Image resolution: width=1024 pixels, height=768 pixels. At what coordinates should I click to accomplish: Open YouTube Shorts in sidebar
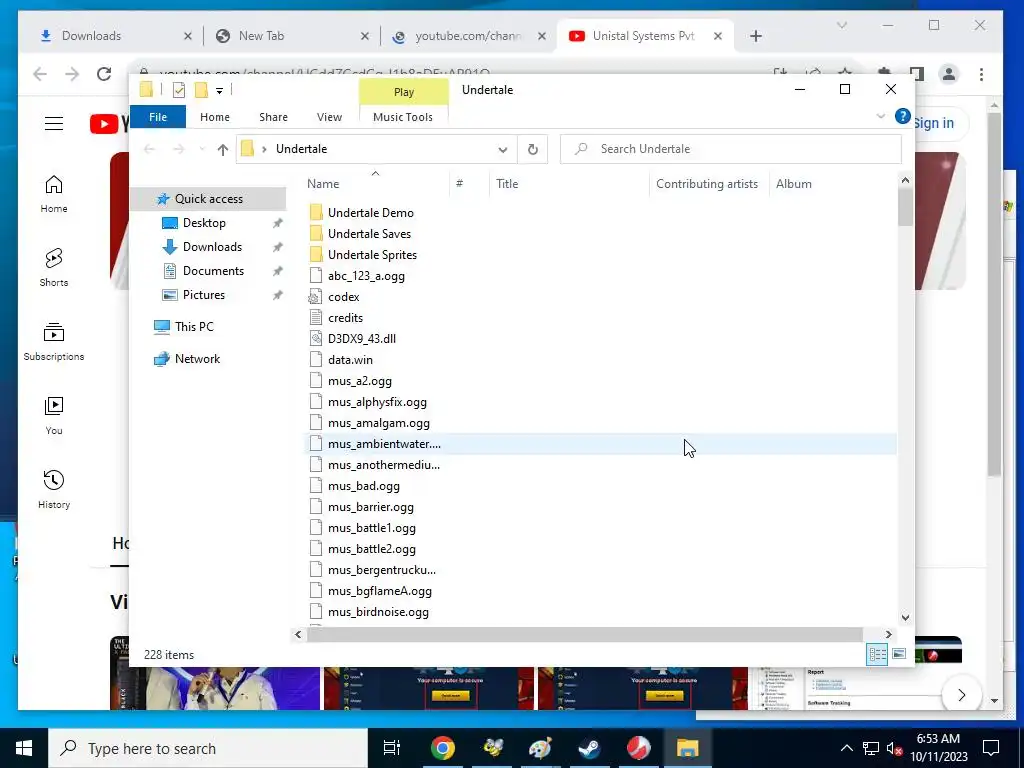pyautogui.click(x=54, y=267)
